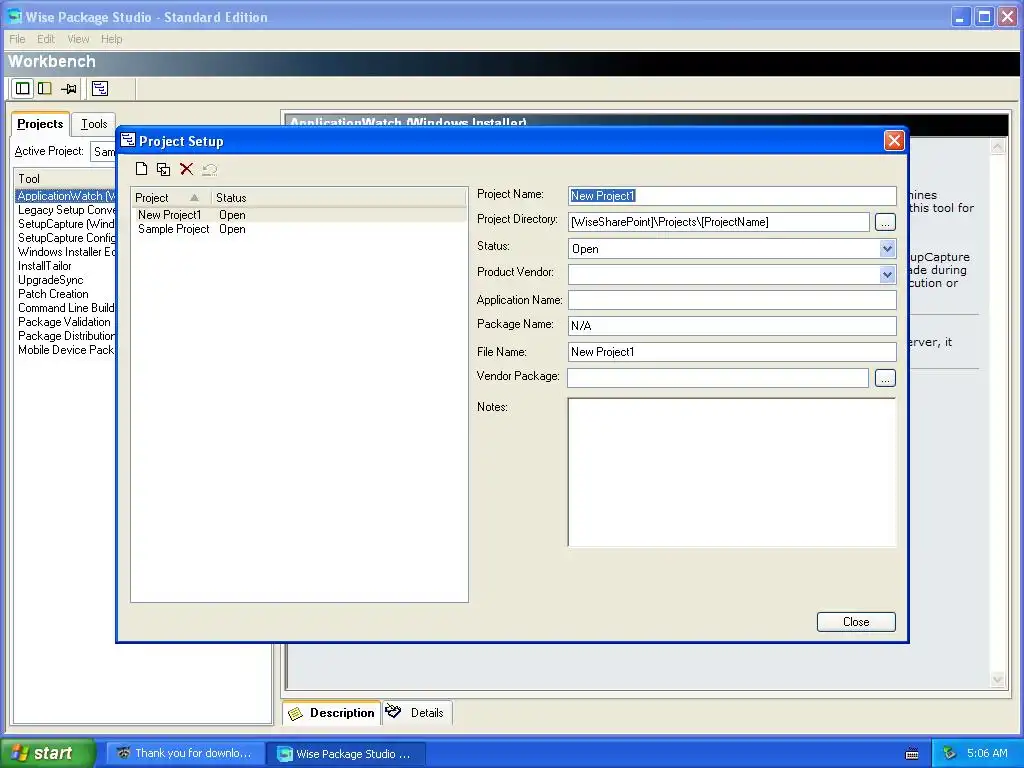Select Windows Installer Editor in the Tool list
This screenshot has height=768, width=1024.
point(65,252)
